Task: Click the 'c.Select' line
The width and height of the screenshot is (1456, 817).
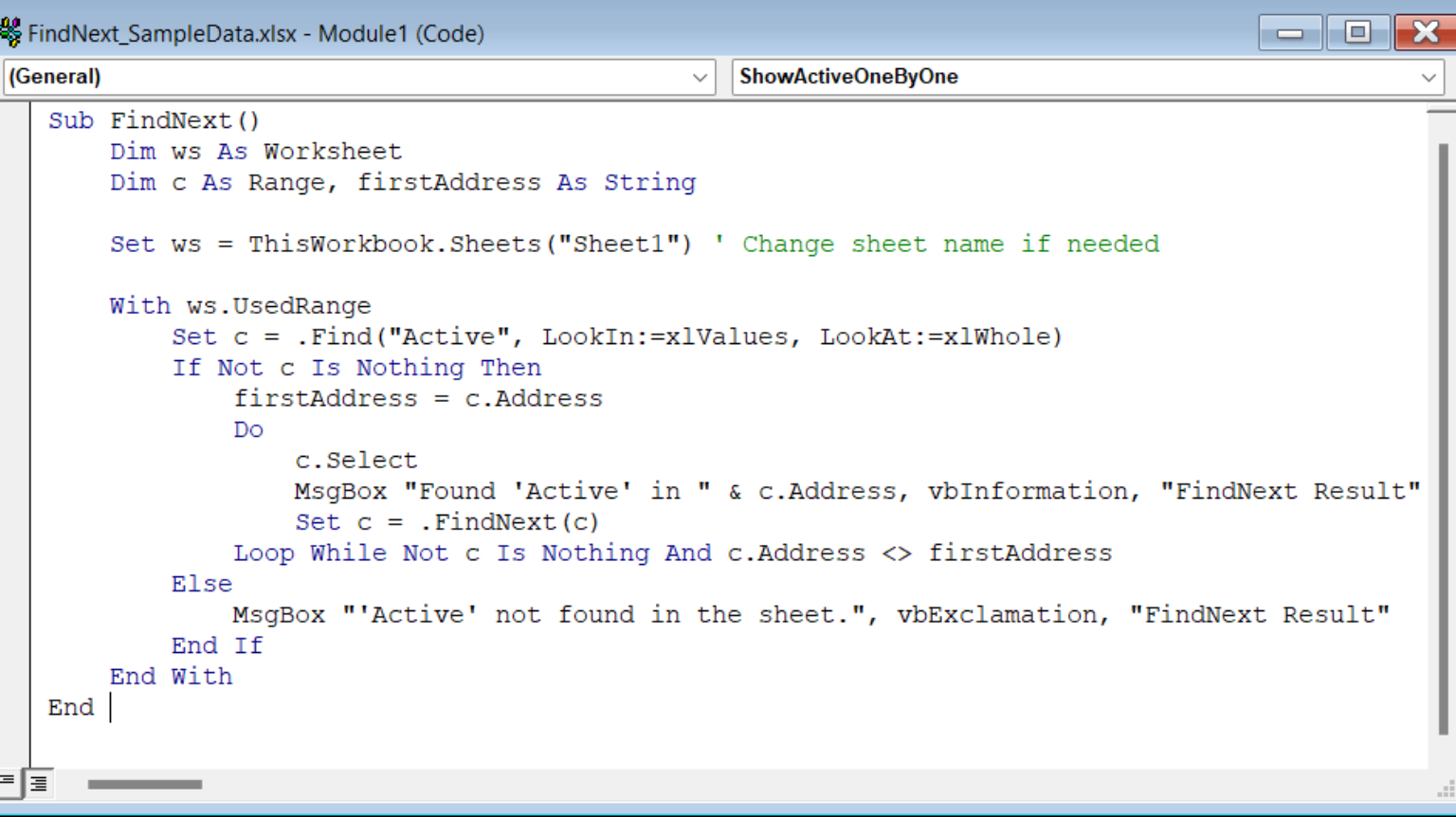Action: click(x=356, y=460)
